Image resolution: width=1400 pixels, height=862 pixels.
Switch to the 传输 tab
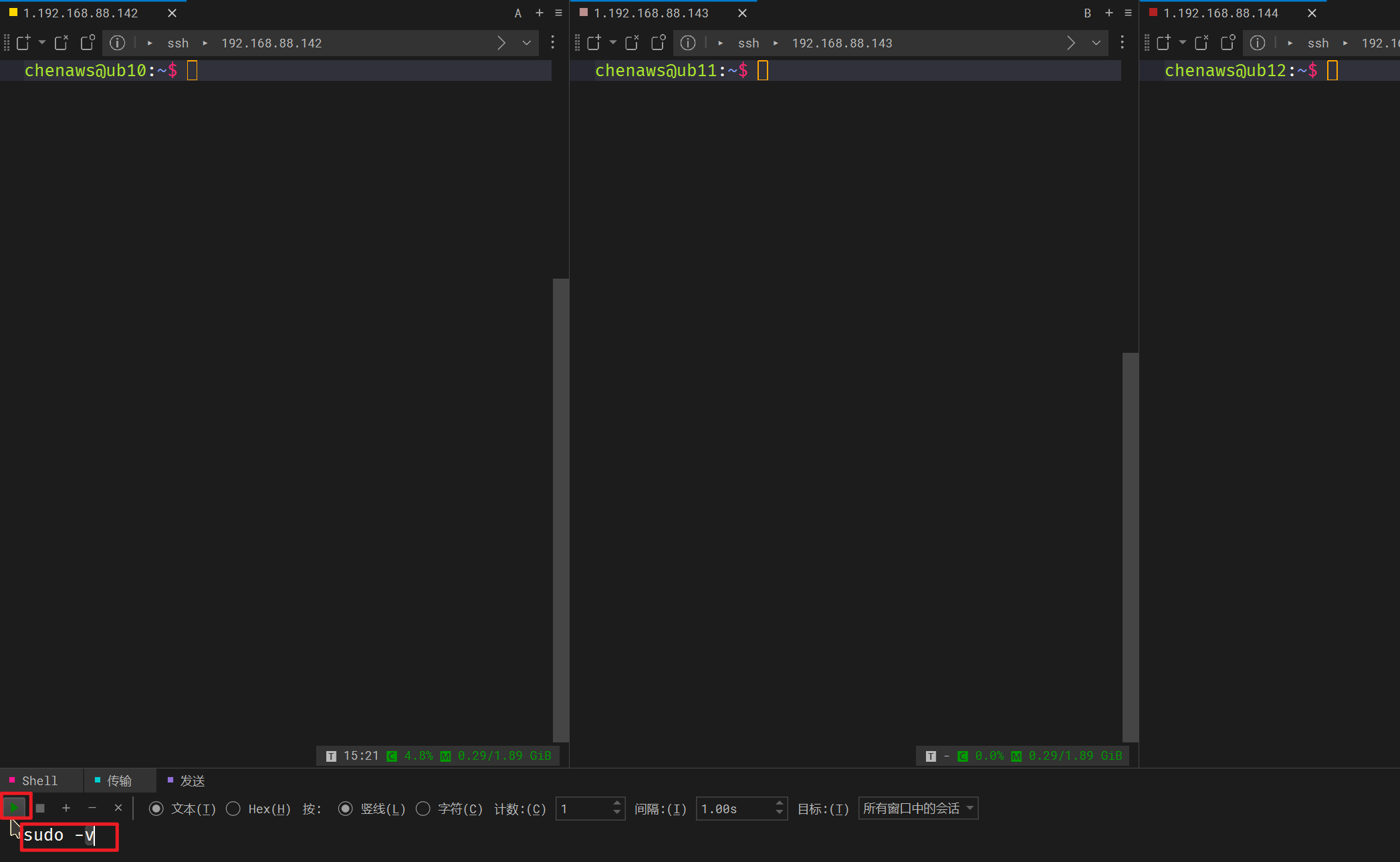tap(118, 780)
